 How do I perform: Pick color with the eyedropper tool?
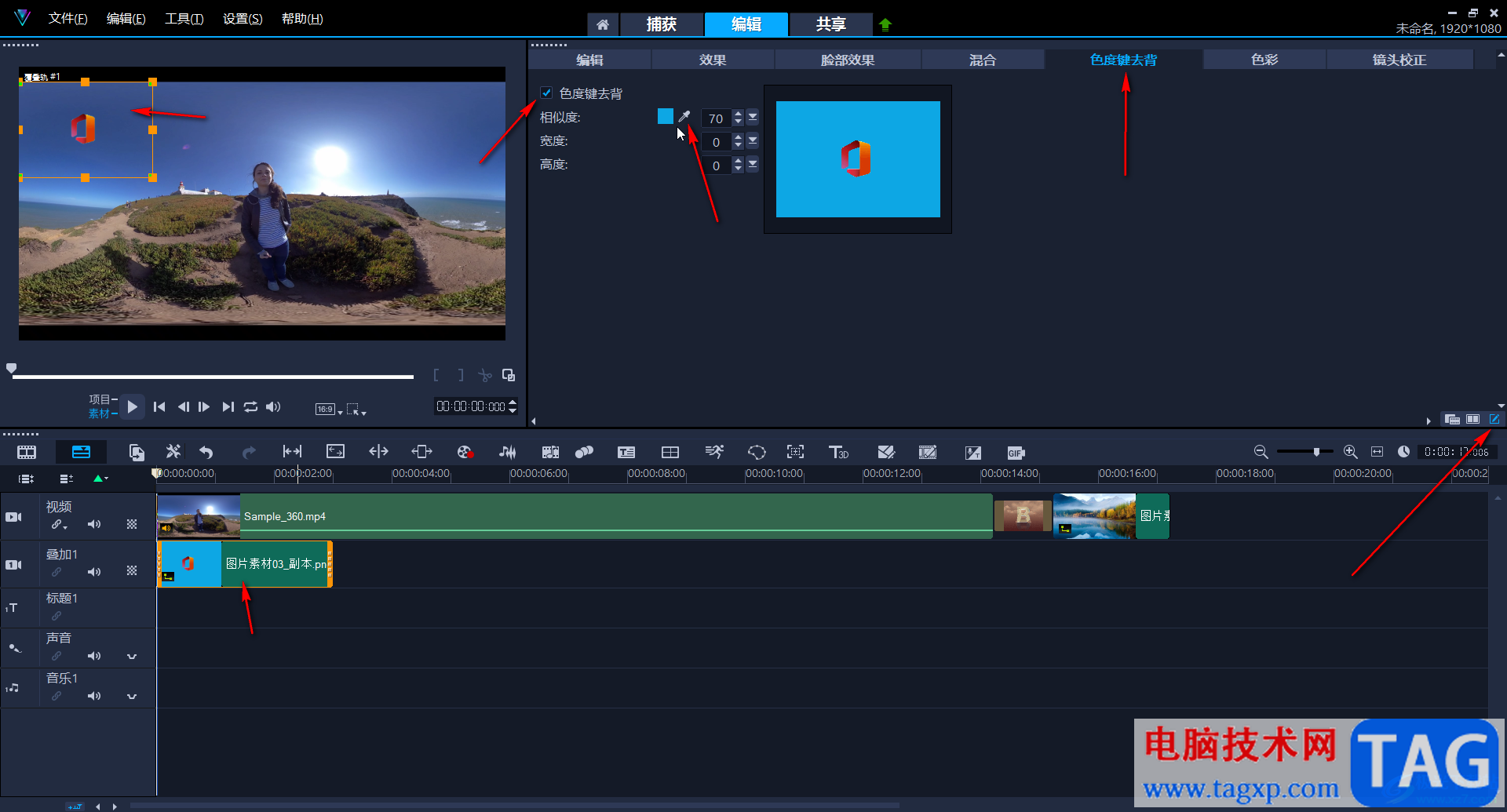pyautogui.click(x=684, y=116)
